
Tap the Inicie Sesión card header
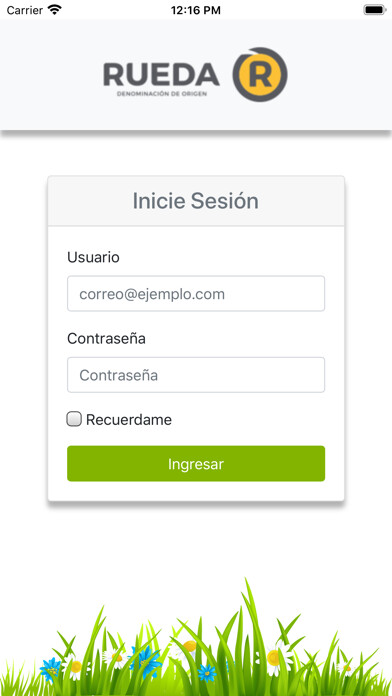tap(196, 201)
